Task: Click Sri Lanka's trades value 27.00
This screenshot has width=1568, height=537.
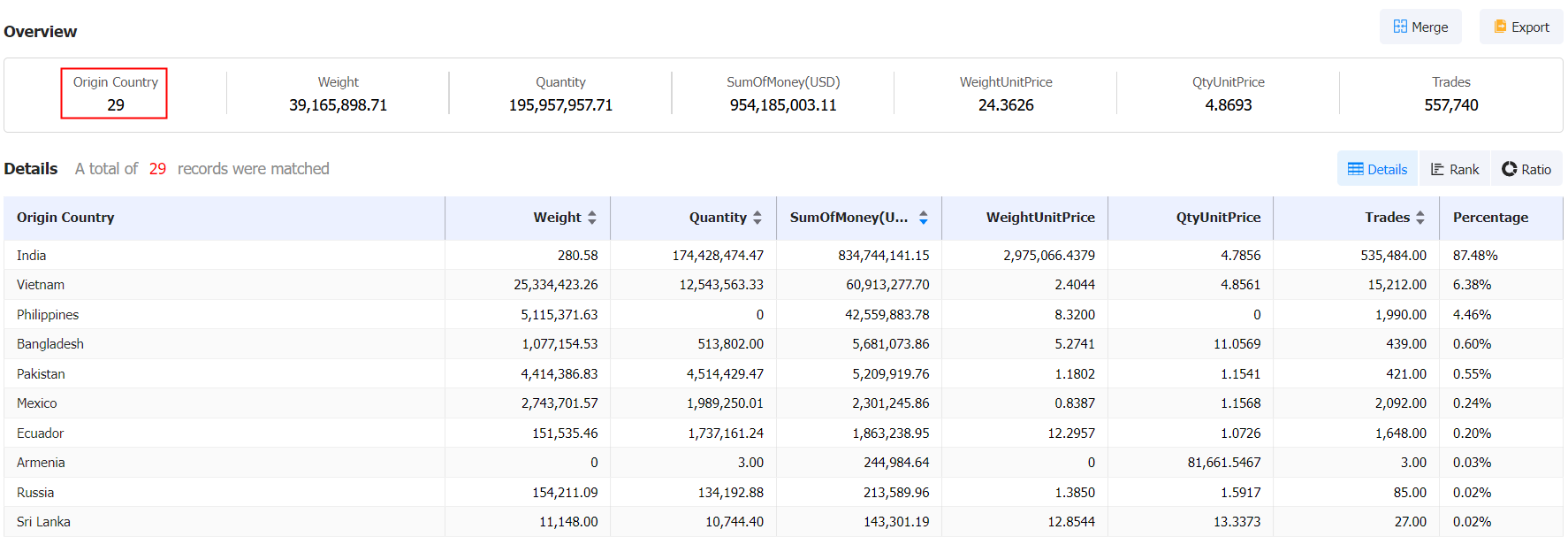Action: 1411,522
